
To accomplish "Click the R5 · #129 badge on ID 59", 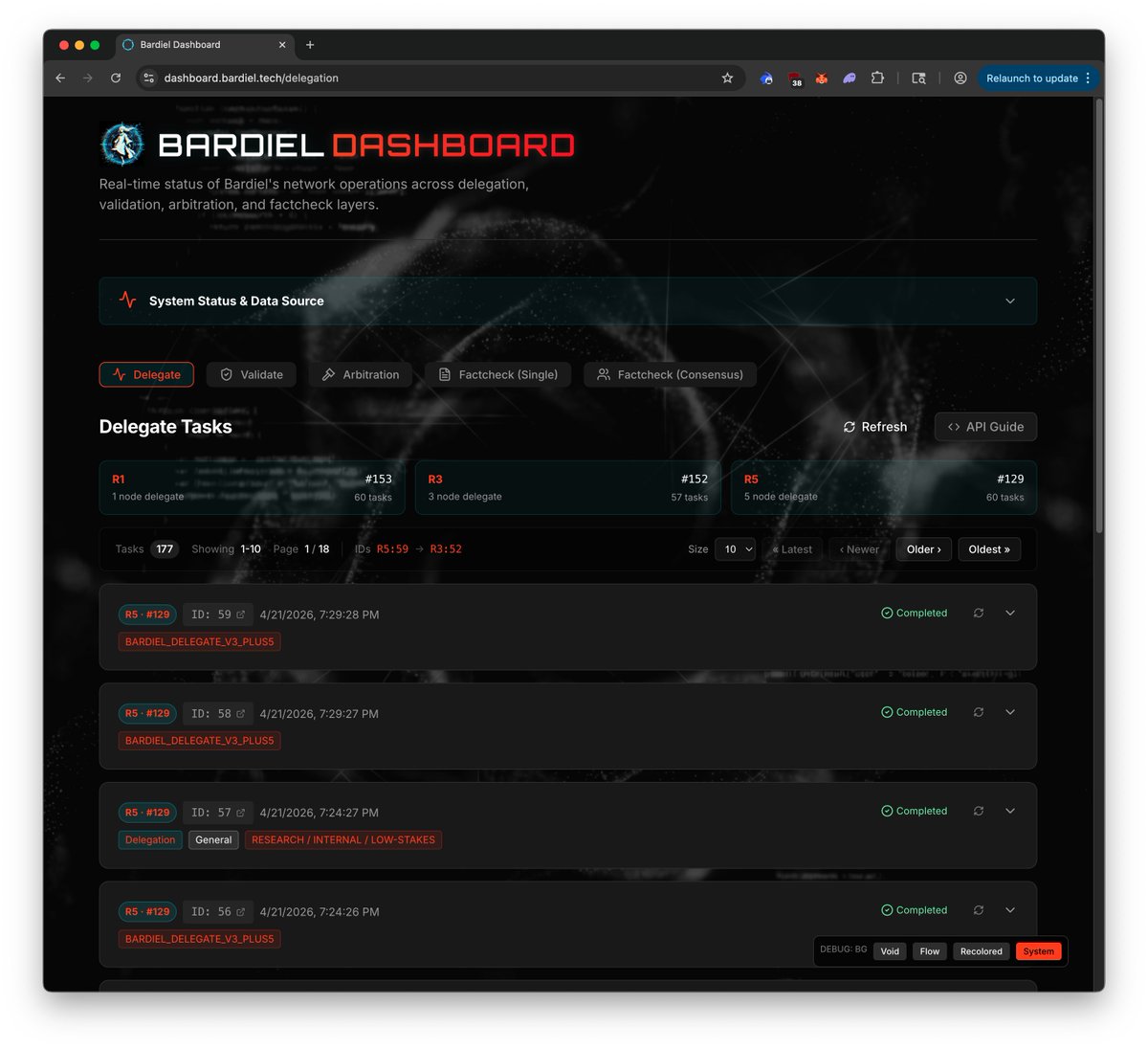I will 147,614.
